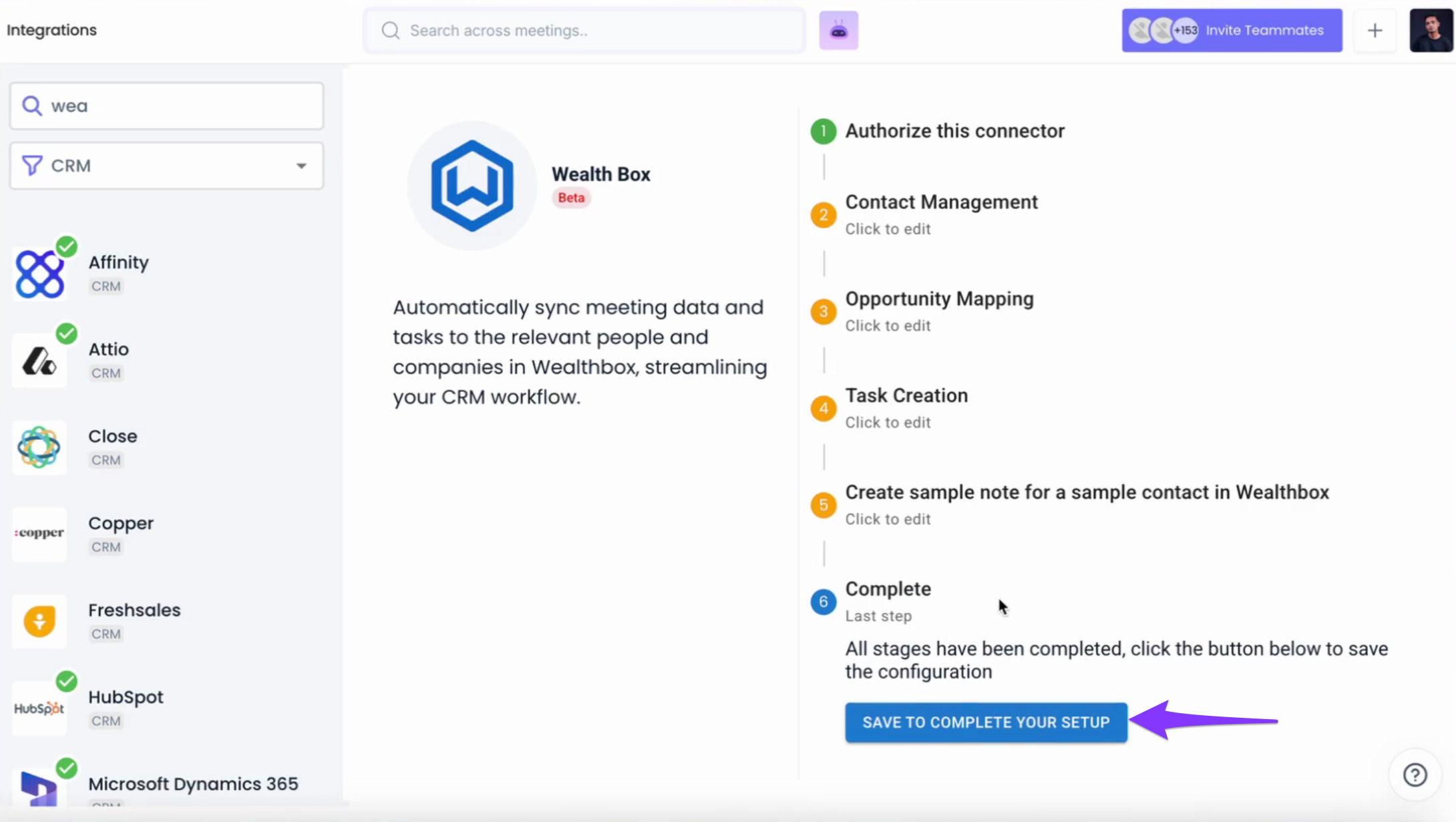Click 'Click to edit' under sample note step
The image size is (1456, 822).
[x=888, y=520]
